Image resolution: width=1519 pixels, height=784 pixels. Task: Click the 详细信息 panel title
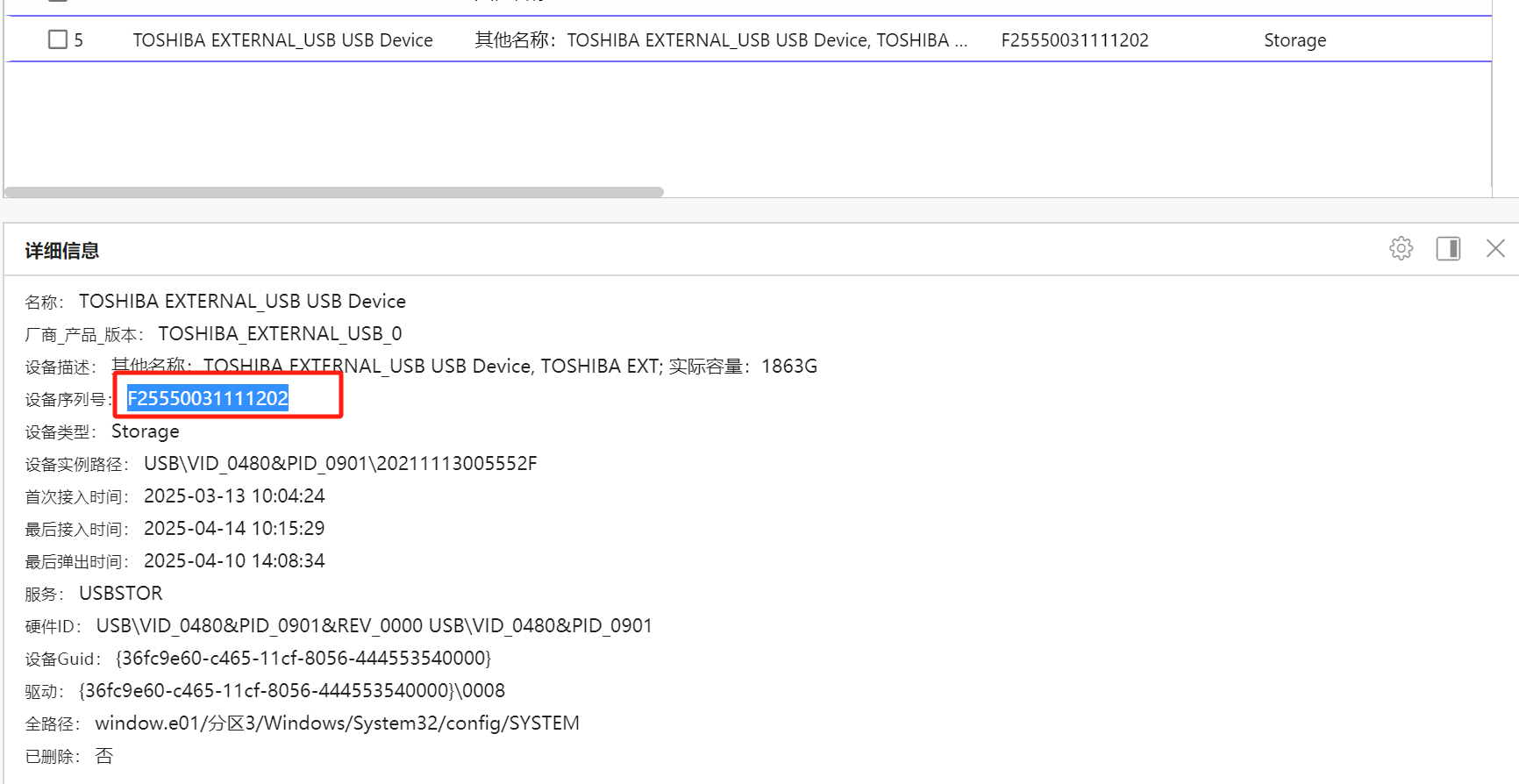(x=62, y=251)
